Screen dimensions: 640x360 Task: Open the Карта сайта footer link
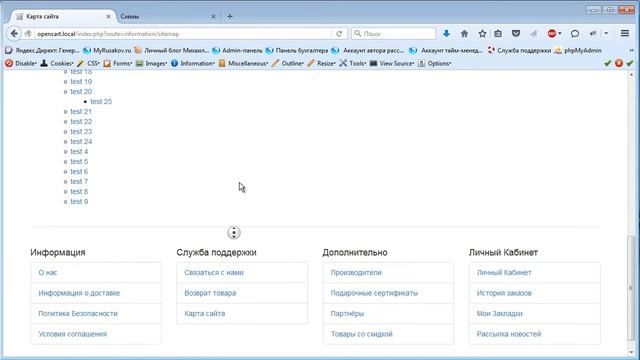(x=204, y=313)
